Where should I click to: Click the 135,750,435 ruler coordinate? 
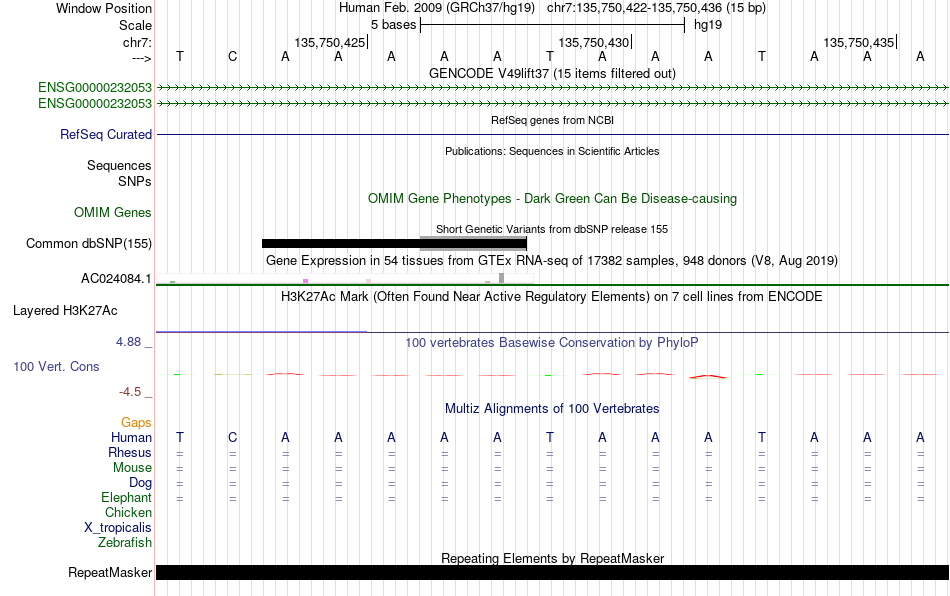[859, 42]
